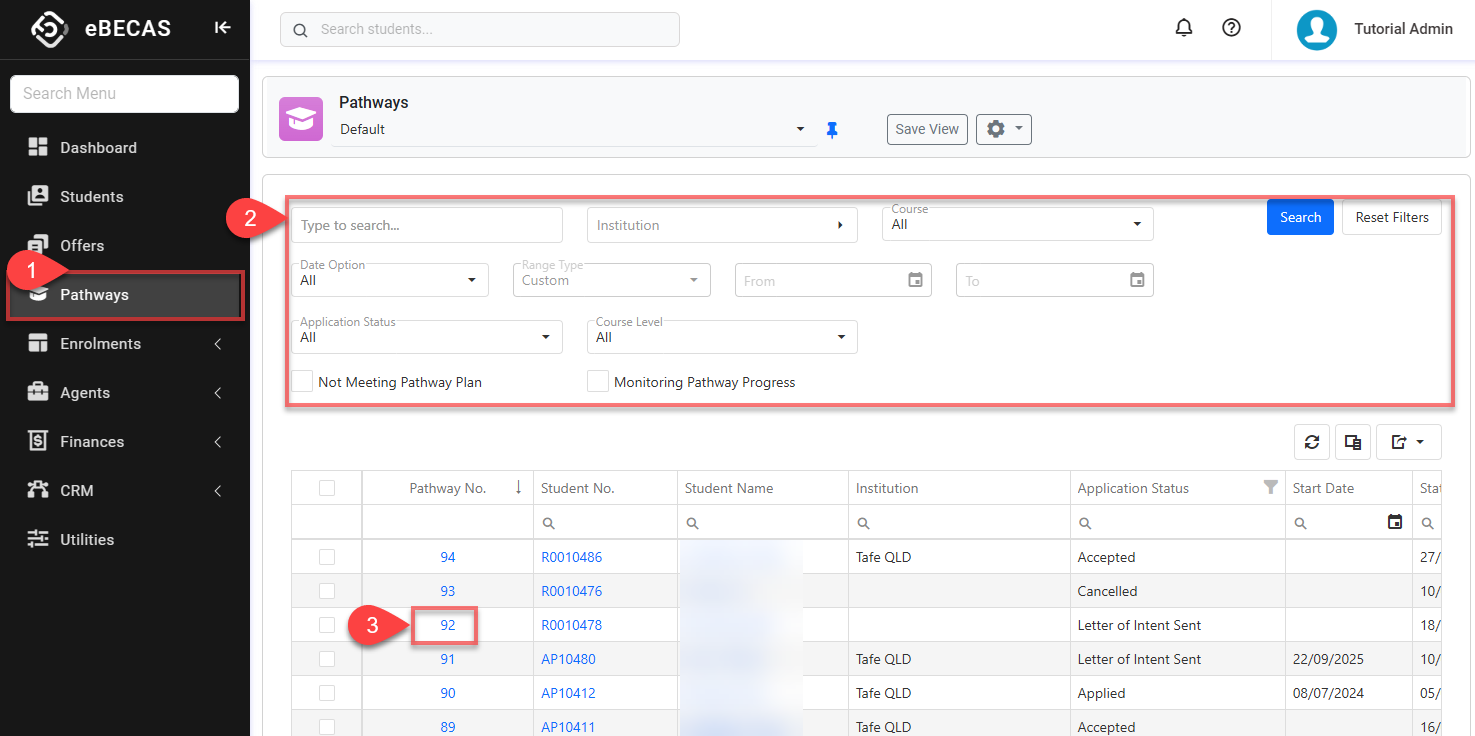This screenshot has width=1475, height=736.
Task: Click the Type to search field
Action: [x=427, y=225]
